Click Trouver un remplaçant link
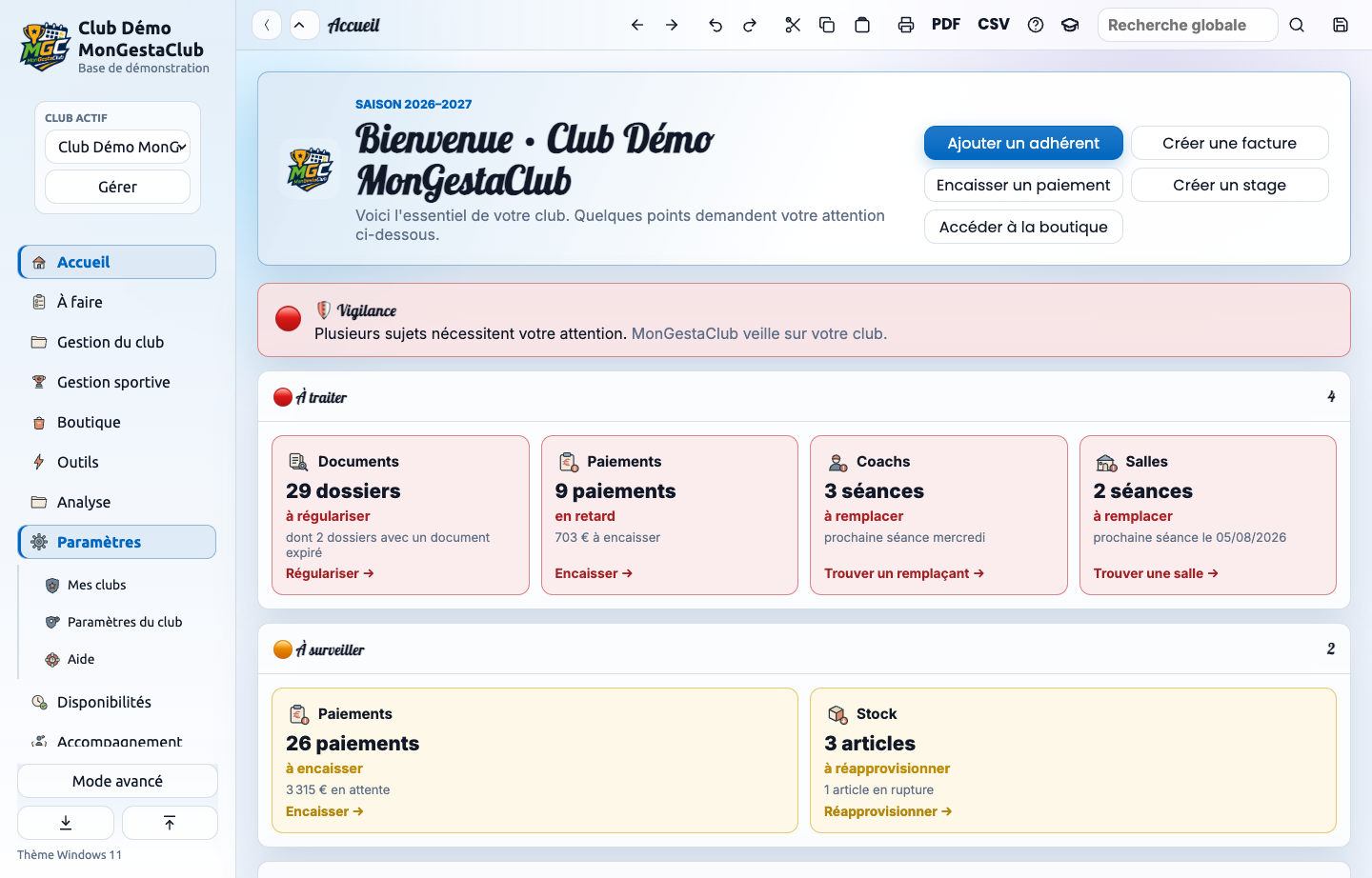Image resolution: width=1372 pixels, height=878 pixels. coord(904,573)
